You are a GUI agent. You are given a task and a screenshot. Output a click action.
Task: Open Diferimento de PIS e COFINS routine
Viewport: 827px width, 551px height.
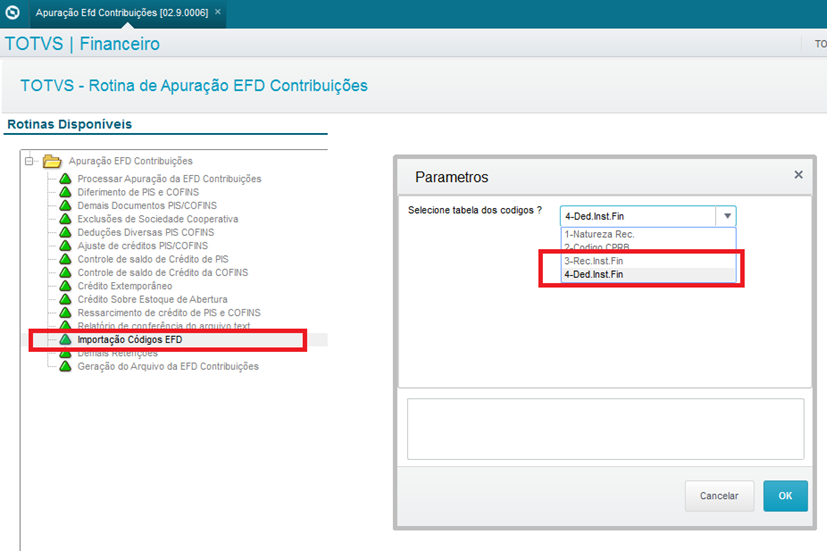(x=138, y=192)
